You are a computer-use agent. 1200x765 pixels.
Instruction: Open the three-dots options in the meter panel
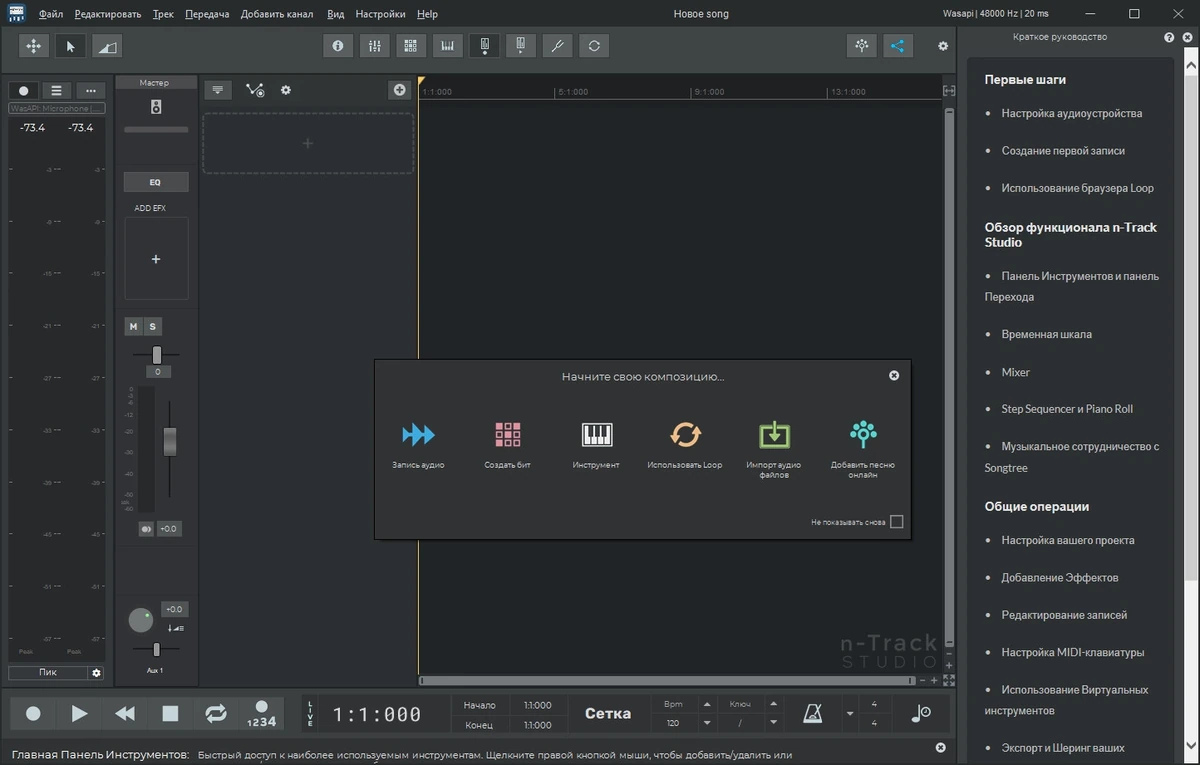coord(91,90)
